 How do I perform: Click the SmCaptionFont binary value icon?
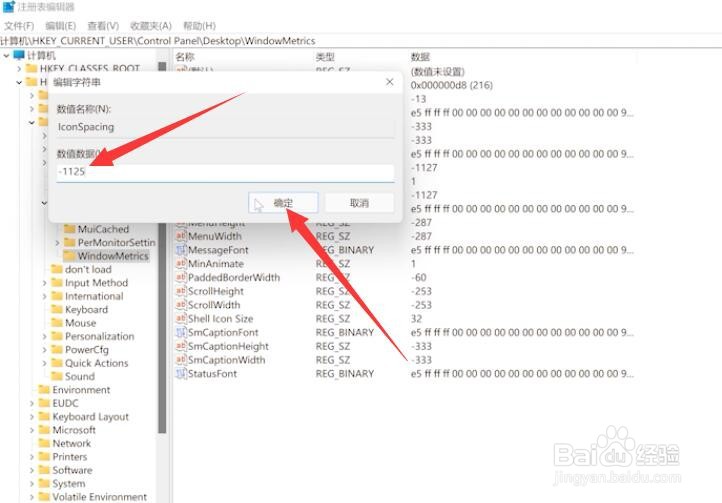(x=181, y=332)
